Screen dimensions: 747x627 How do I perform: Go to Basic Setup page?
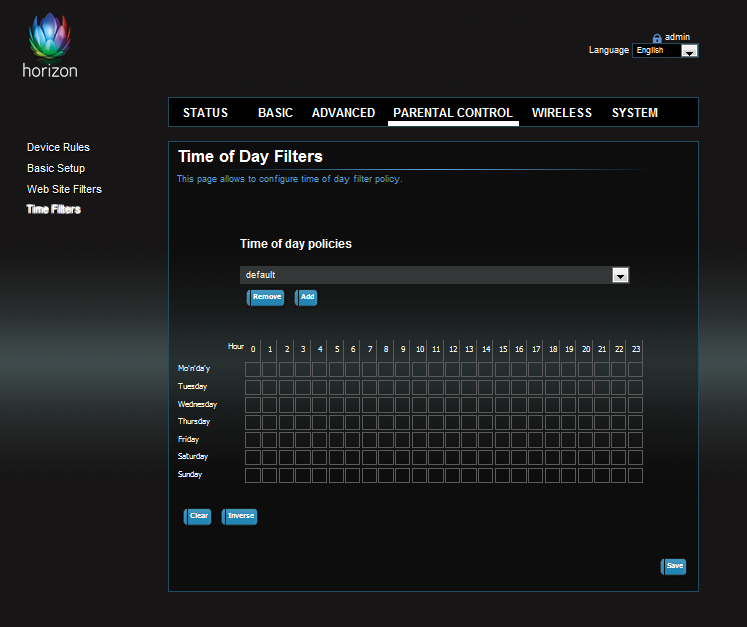tap(56, 168)
